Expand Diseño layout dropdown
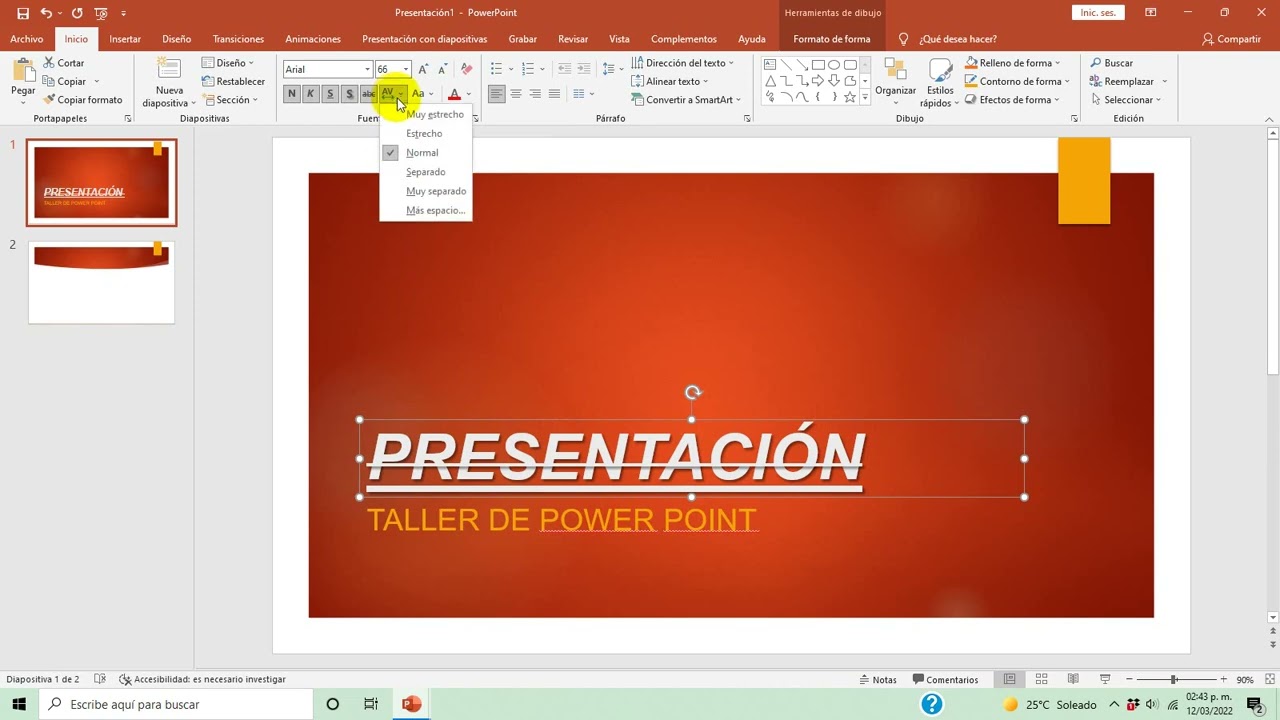1280x720 pixels. [228, 63]
